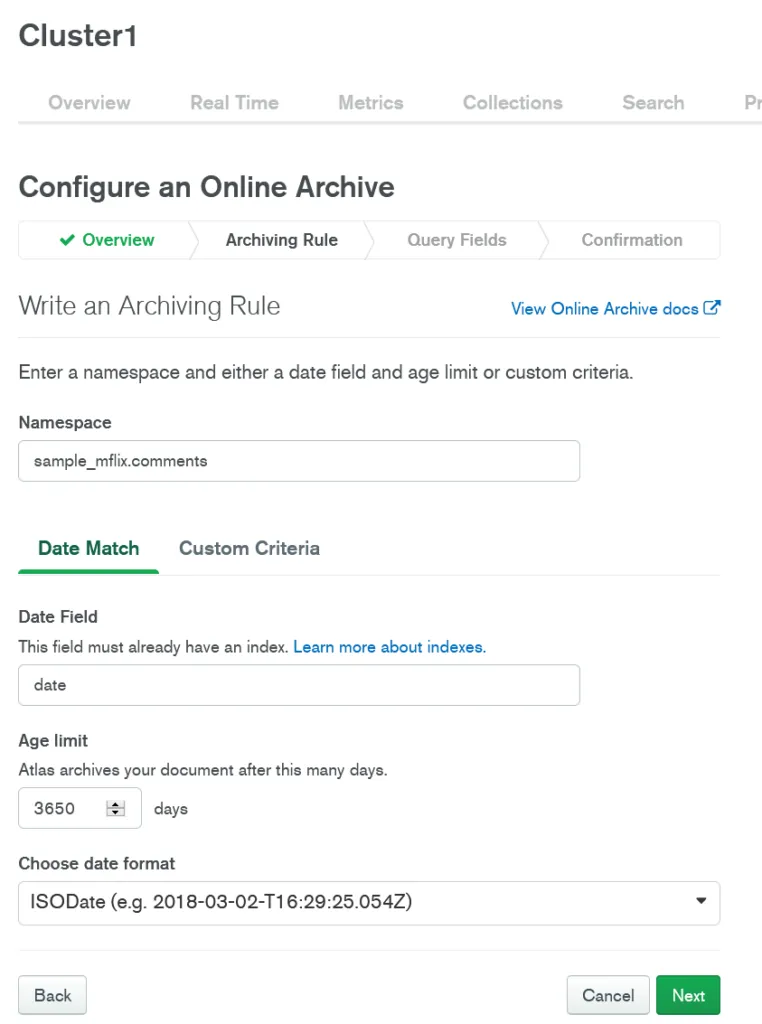Open the Real Time tab
The height and width of the screenshot is (1024, 762).
click(x=234, y=103)
